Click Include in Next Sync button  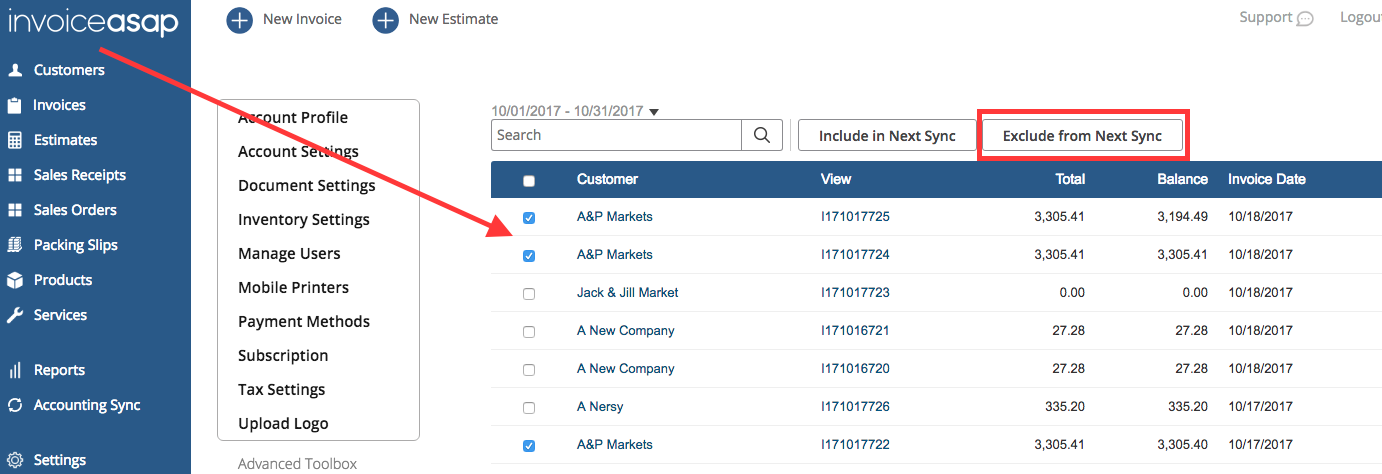pos(887,136)
